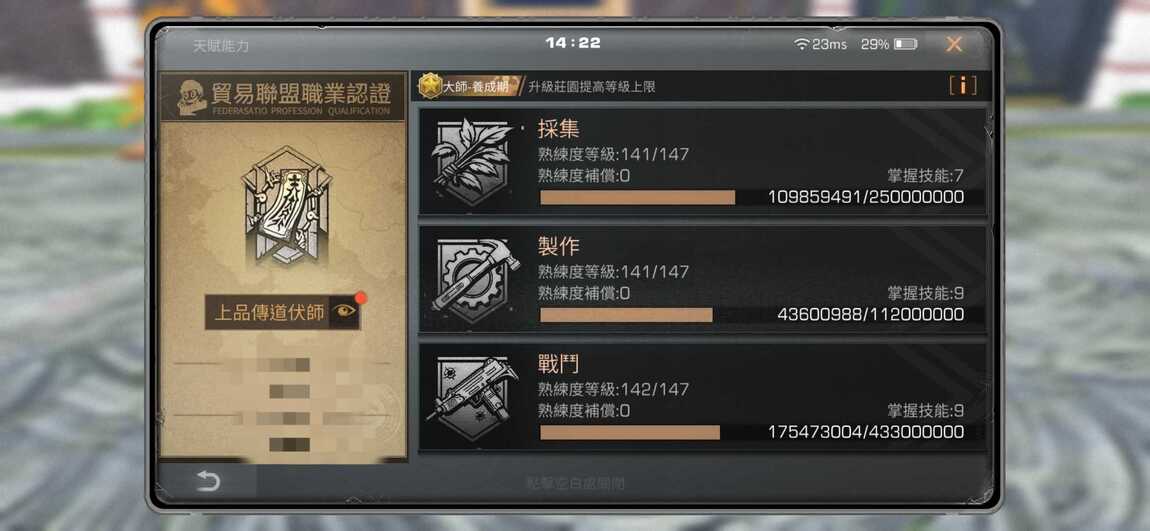Click the trade federation mascot logo
Image resolution: width=1150 pixels, height=531 pixels.
191,97
